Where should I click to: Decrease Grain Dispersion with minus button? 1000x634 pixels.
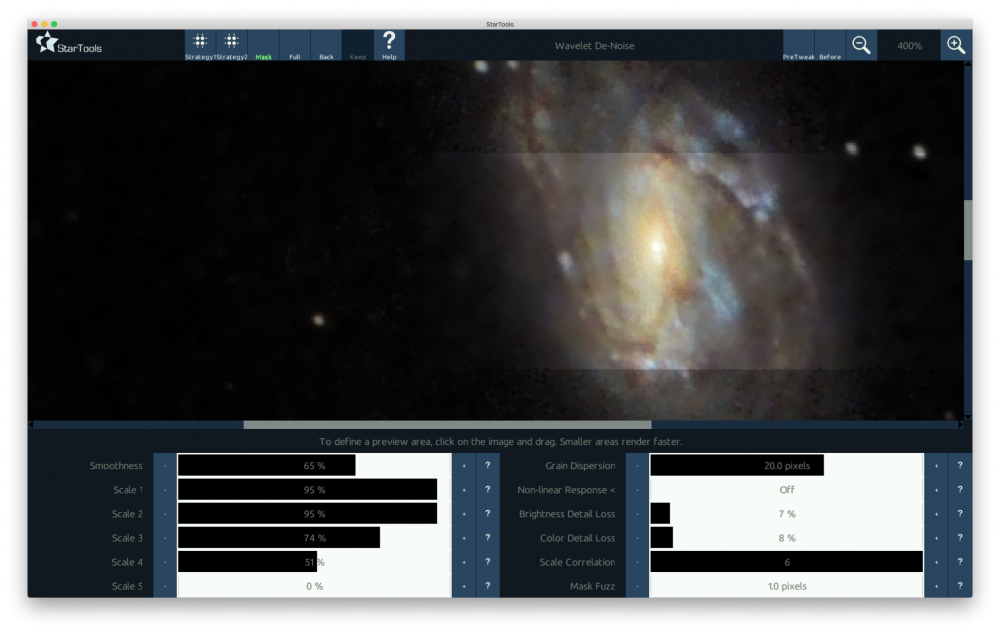[637, 466]
